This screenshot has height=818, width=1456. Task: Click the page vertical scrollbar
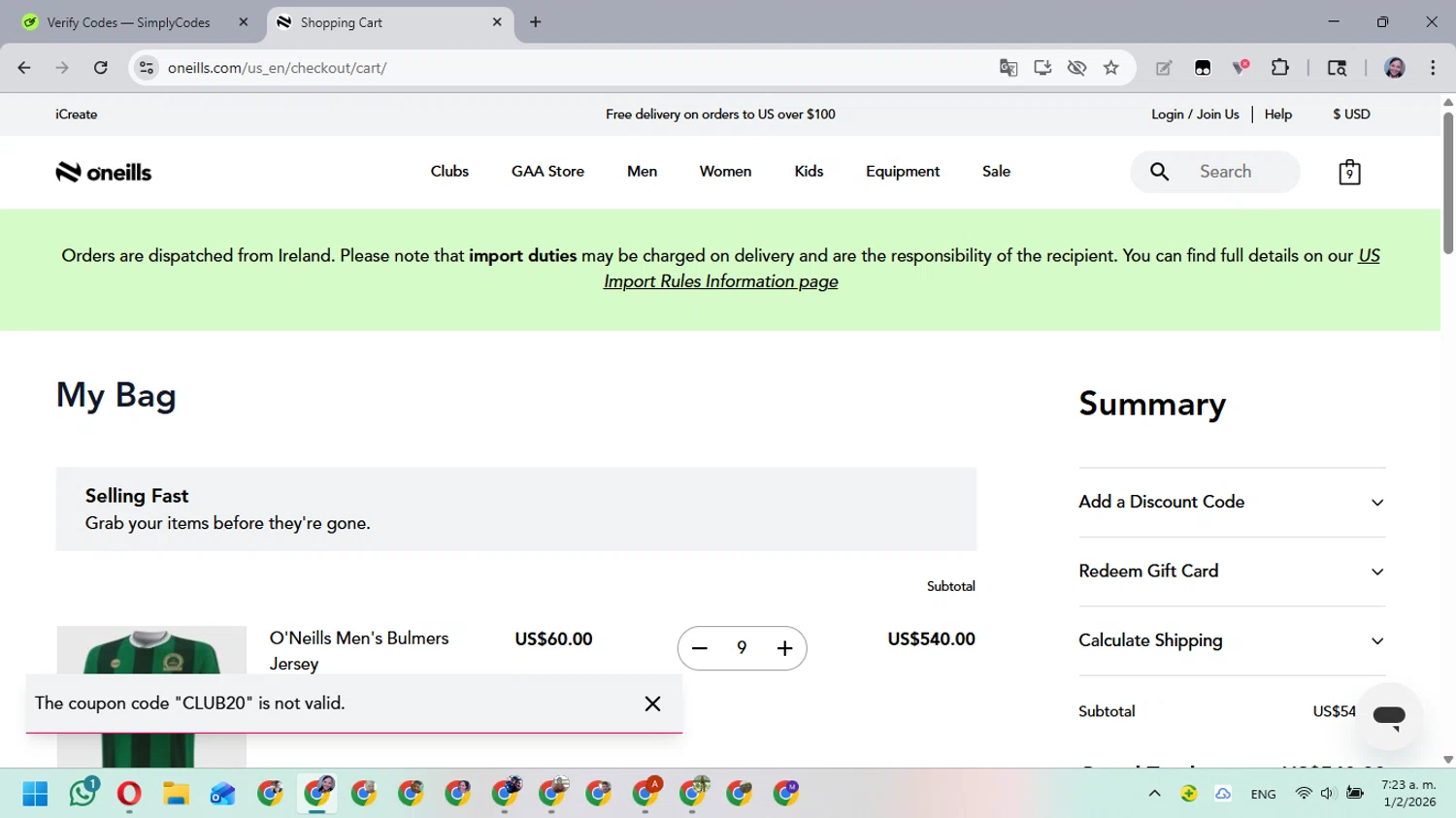tap(1448, 183)
